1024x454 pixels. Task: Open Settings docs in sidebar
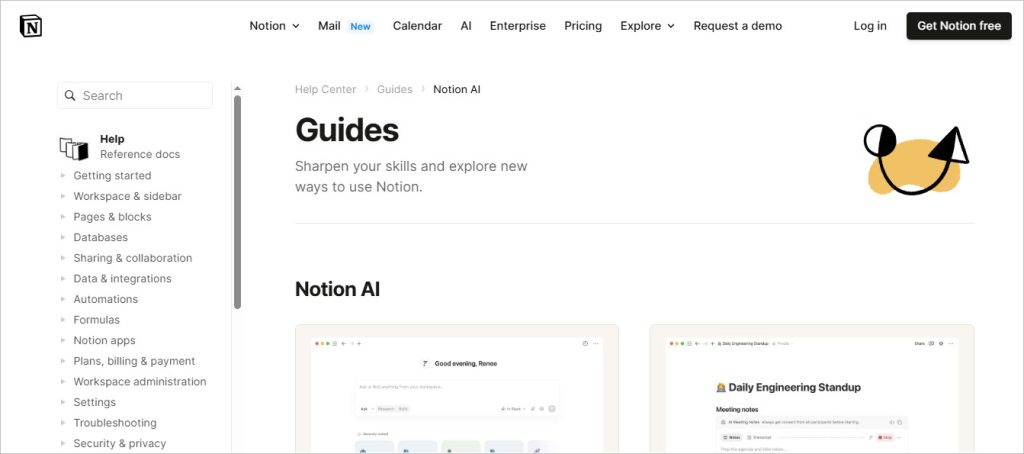[x=95, y=402]
